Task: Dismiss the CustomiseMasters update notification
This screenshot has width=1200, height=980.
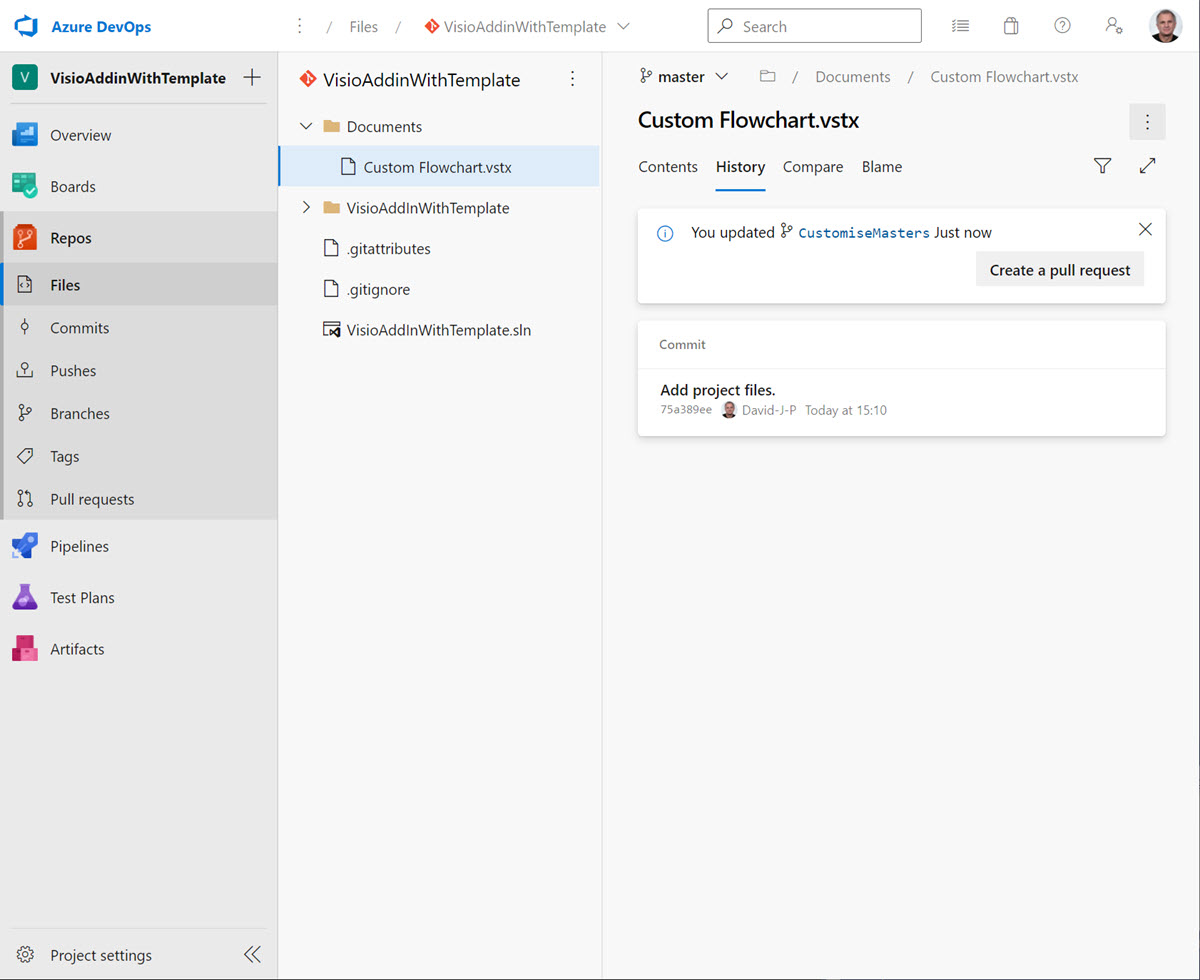Action: pos(1145,229)
